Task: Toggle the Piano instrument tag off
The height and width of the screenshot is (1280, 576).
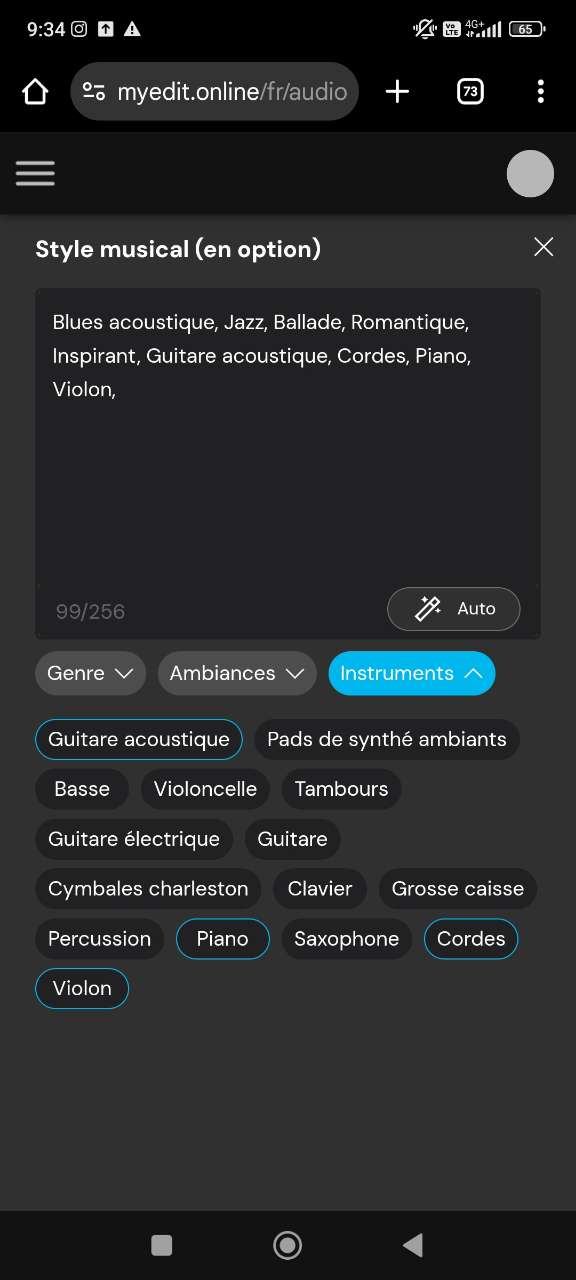Action: coord(222,938)
